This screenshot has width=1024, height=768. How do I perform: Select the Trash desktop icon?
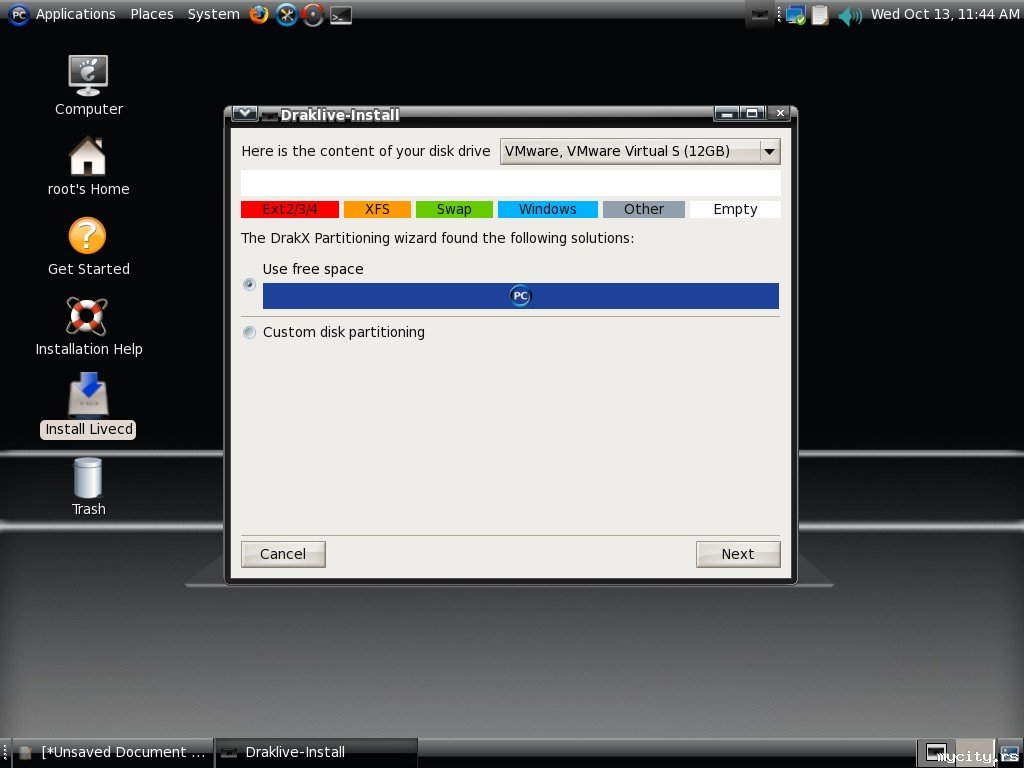pyautogui.click(x=88, y=487)
